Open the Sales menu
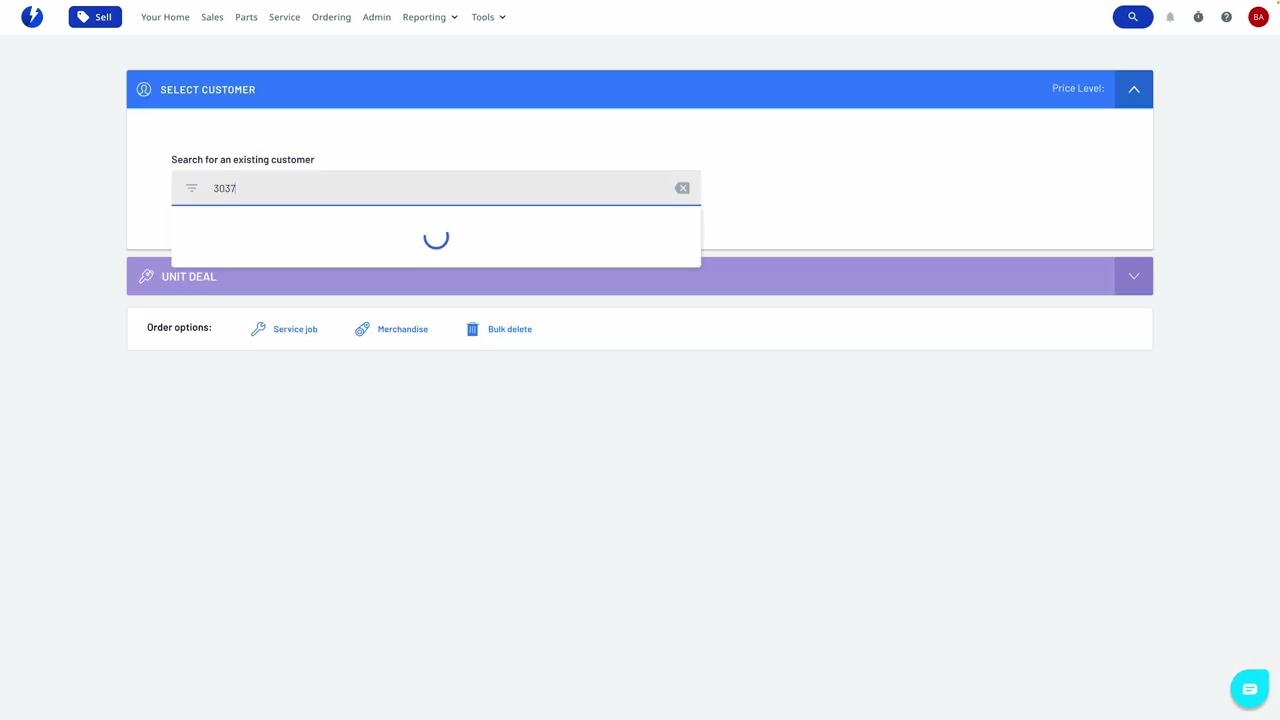 (212, 17)
